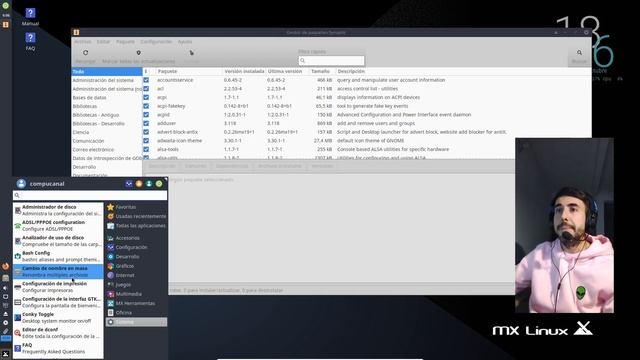Screen dimensions: 640x360
Task: Open the Ayuda menu
Action: click(x=184, y=42)
